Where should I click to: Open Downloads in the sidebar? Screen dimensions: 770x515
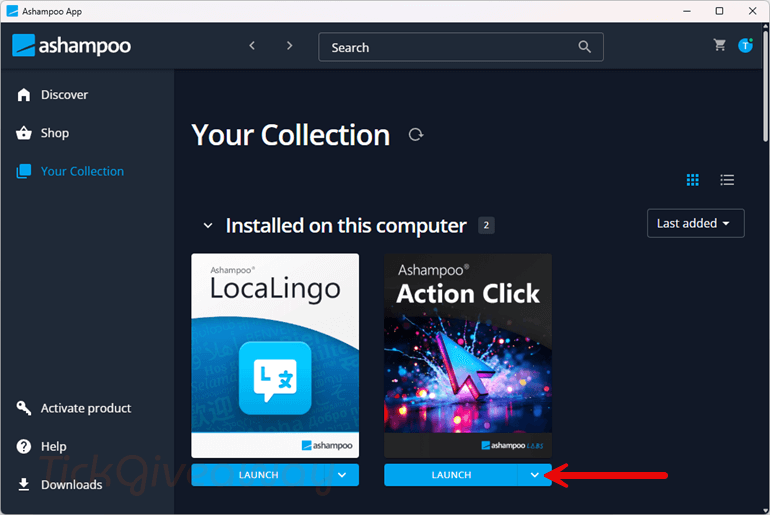pos(60,485)
